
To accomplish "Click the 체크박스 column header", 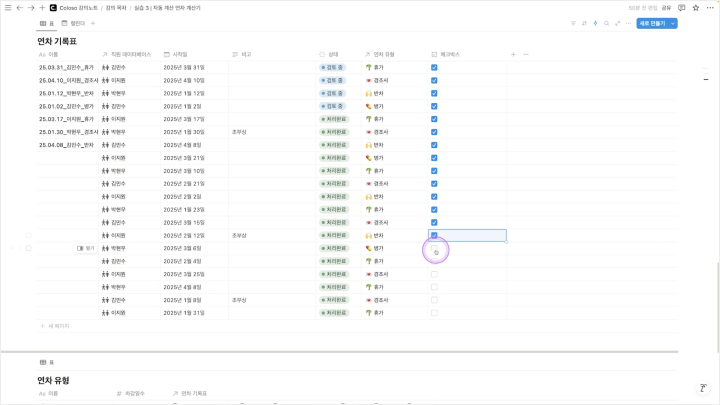I will click(467, 55).
